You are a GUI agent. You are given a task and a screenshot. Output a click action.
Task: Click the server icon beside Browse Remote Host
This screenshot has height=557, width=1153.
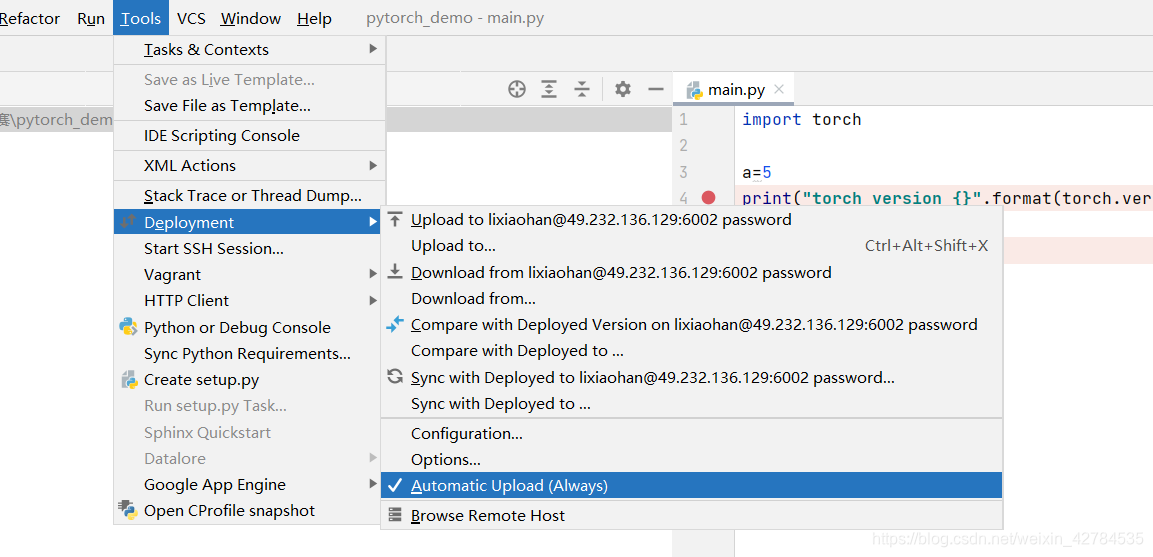click(396, 515)
